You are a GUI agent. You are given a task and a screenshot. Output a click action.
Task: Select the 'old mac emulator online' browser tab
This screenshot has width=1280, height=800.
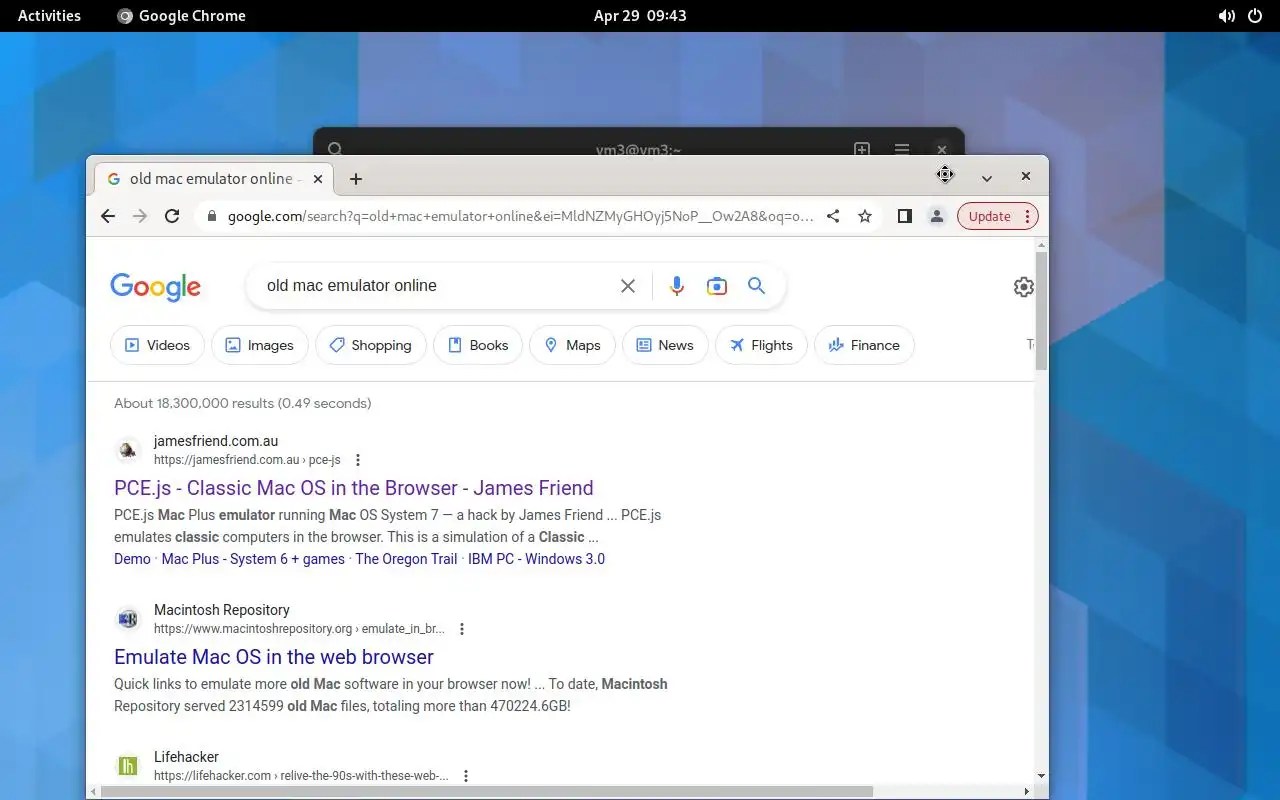click(215, 179)
